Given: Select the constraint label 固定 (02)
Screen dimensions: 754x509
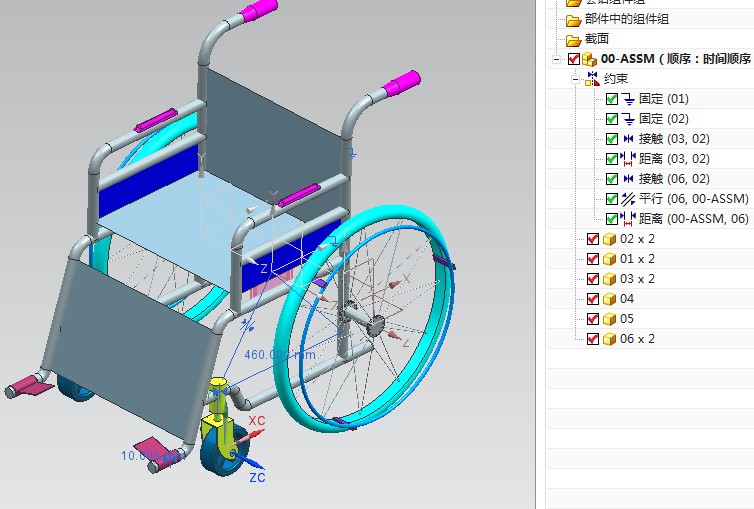Looking at the screenshot, I should (664, 119).
